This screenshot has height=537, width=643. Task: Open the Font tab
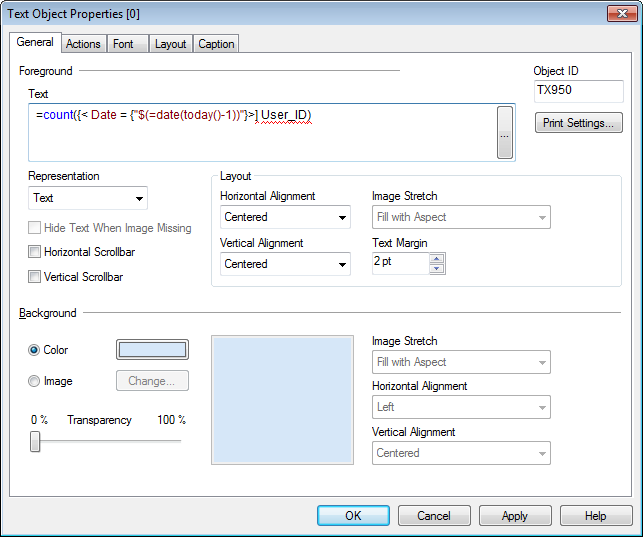click(x=123, y=44)
